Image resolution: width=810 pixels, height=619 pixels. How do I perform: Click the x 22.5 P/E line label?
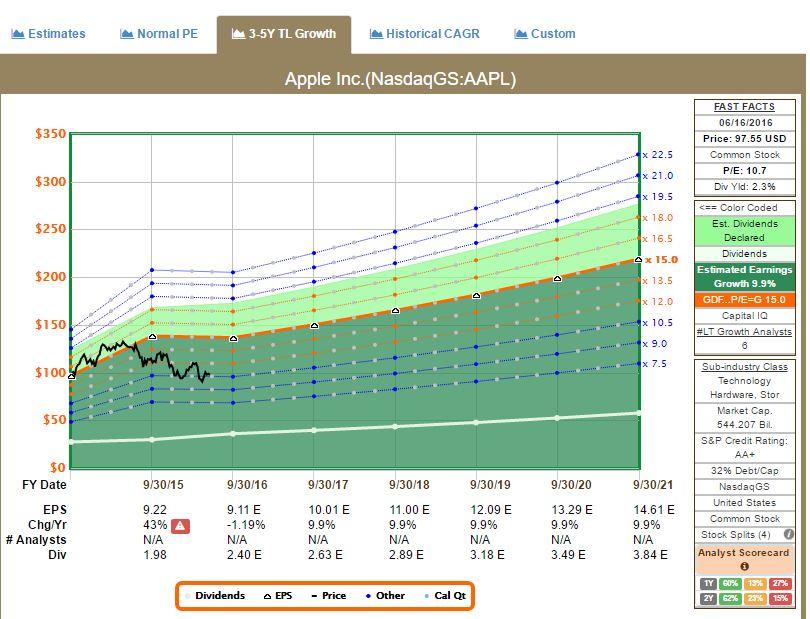[658, 155]
